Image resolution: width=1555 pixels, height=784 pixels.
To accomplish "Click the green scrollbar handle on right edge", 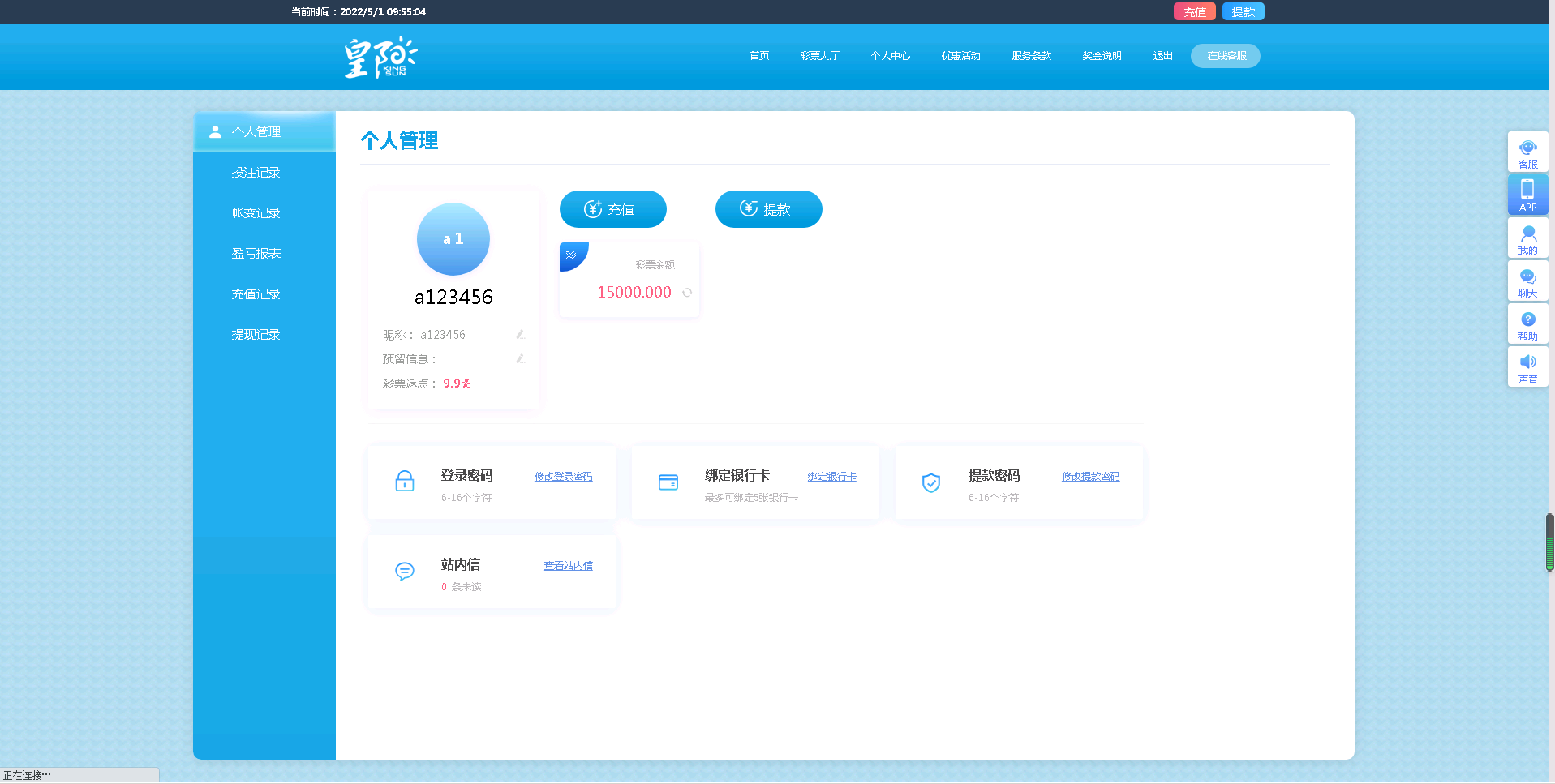I will pos(1549,542).
